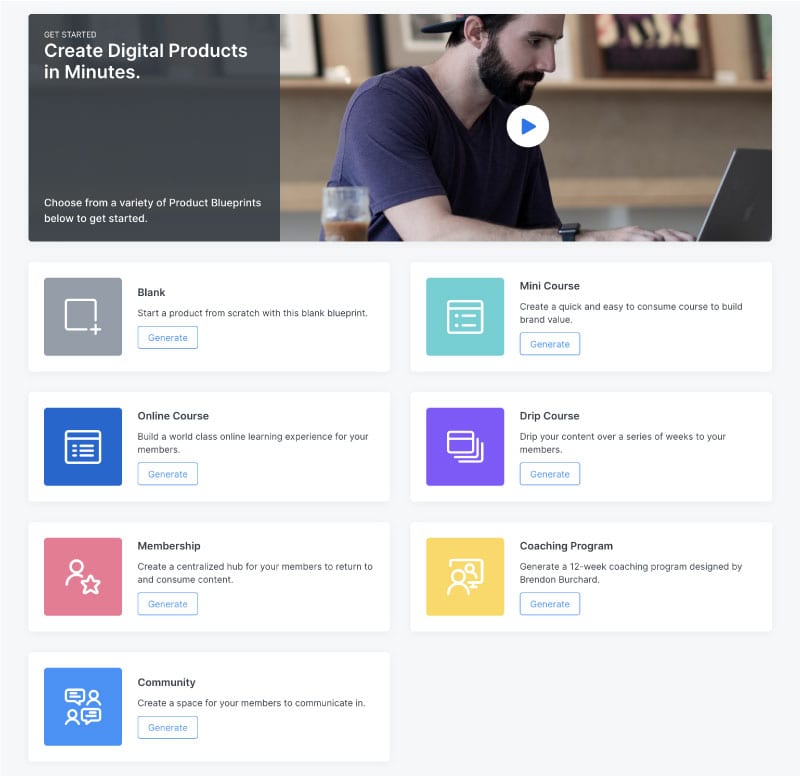Generate the Coaching Program blueprint

click(549, 604)
